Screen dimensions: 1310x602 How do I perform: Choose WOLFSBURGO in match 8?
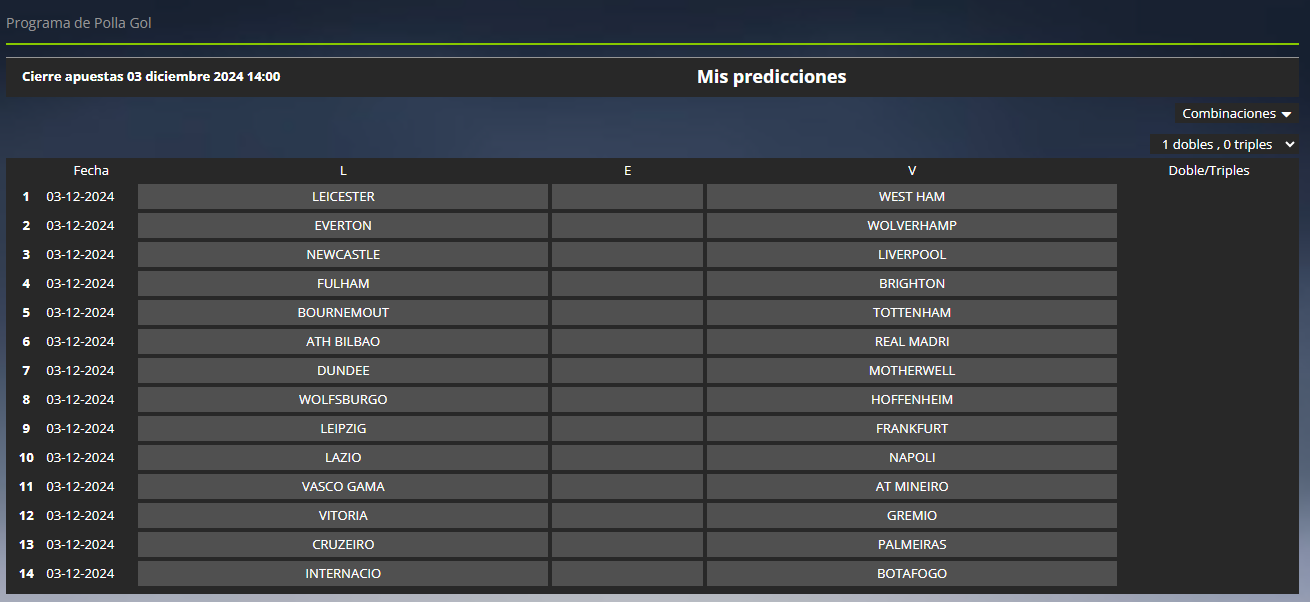343,400
